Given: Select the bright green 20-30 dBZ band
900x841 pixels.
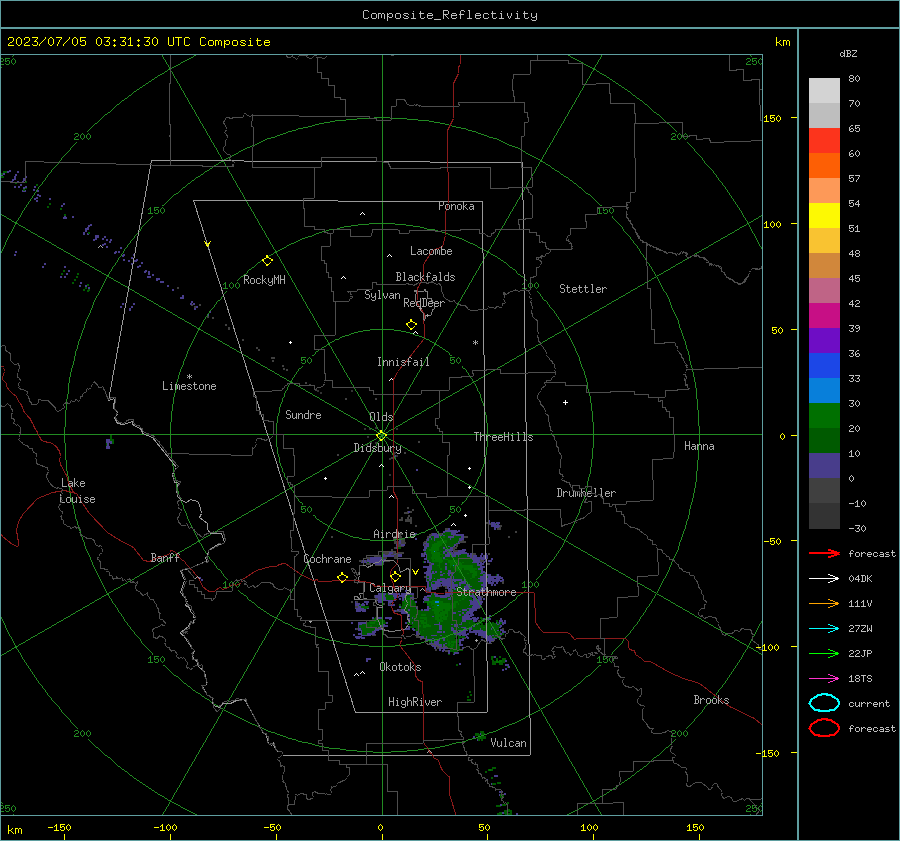Looking at the screenshot, I should coord(824,415).
